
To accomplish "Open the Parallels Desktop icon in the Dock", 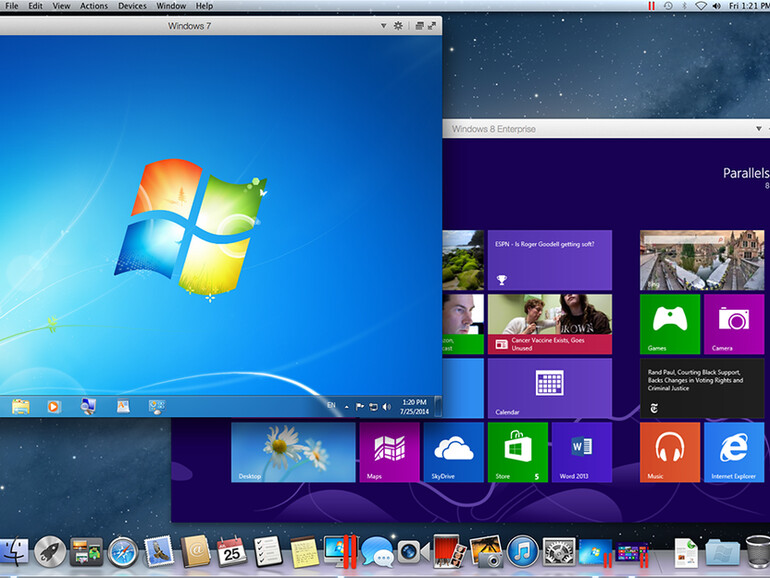I will pyautogui.click(x=340, y=549).
